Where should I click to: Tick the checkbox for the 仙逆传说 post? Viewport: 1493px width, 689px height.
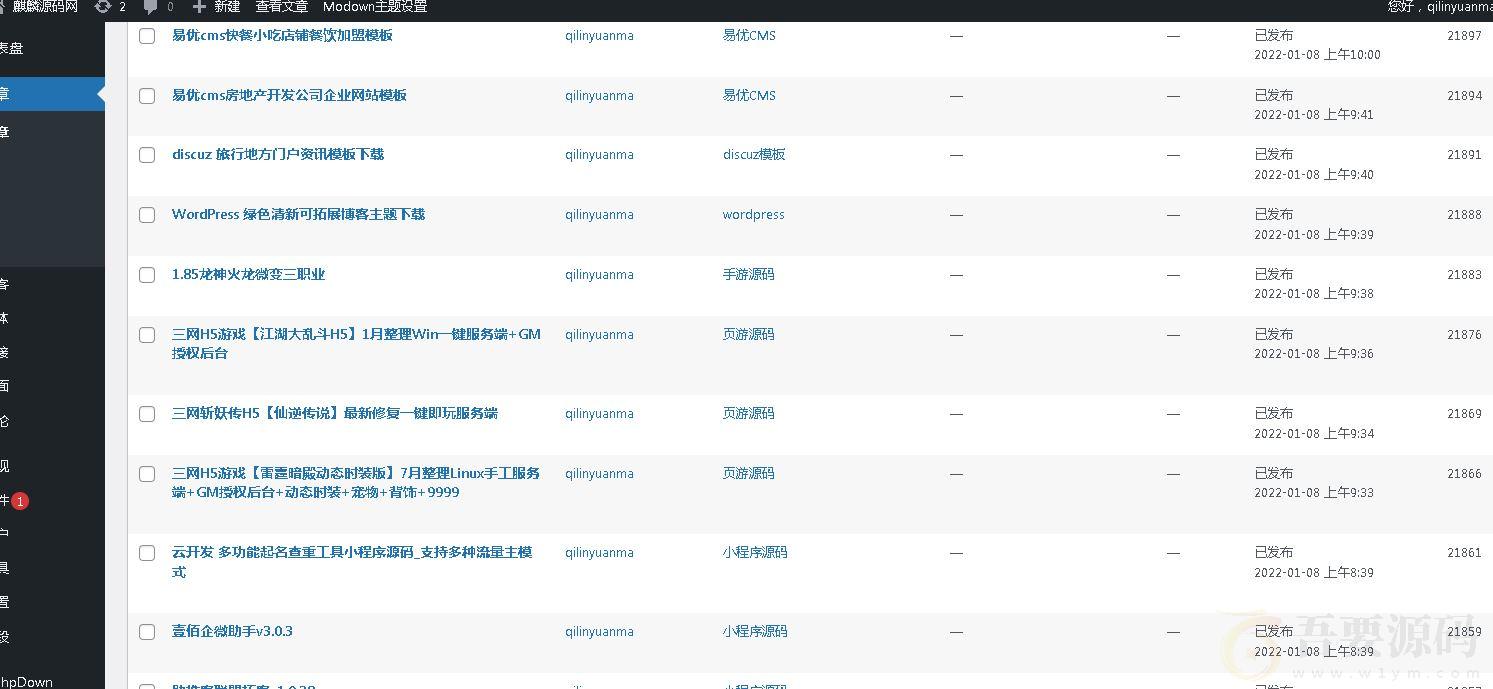[147, 414]
